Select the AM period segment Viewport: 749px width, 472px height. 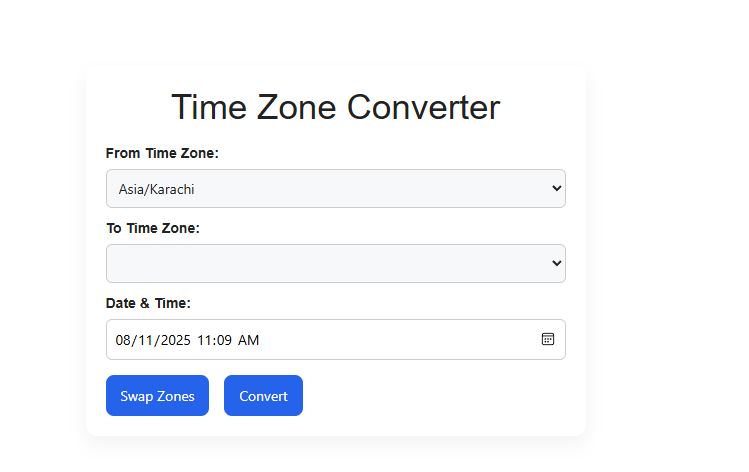(248, 340)
